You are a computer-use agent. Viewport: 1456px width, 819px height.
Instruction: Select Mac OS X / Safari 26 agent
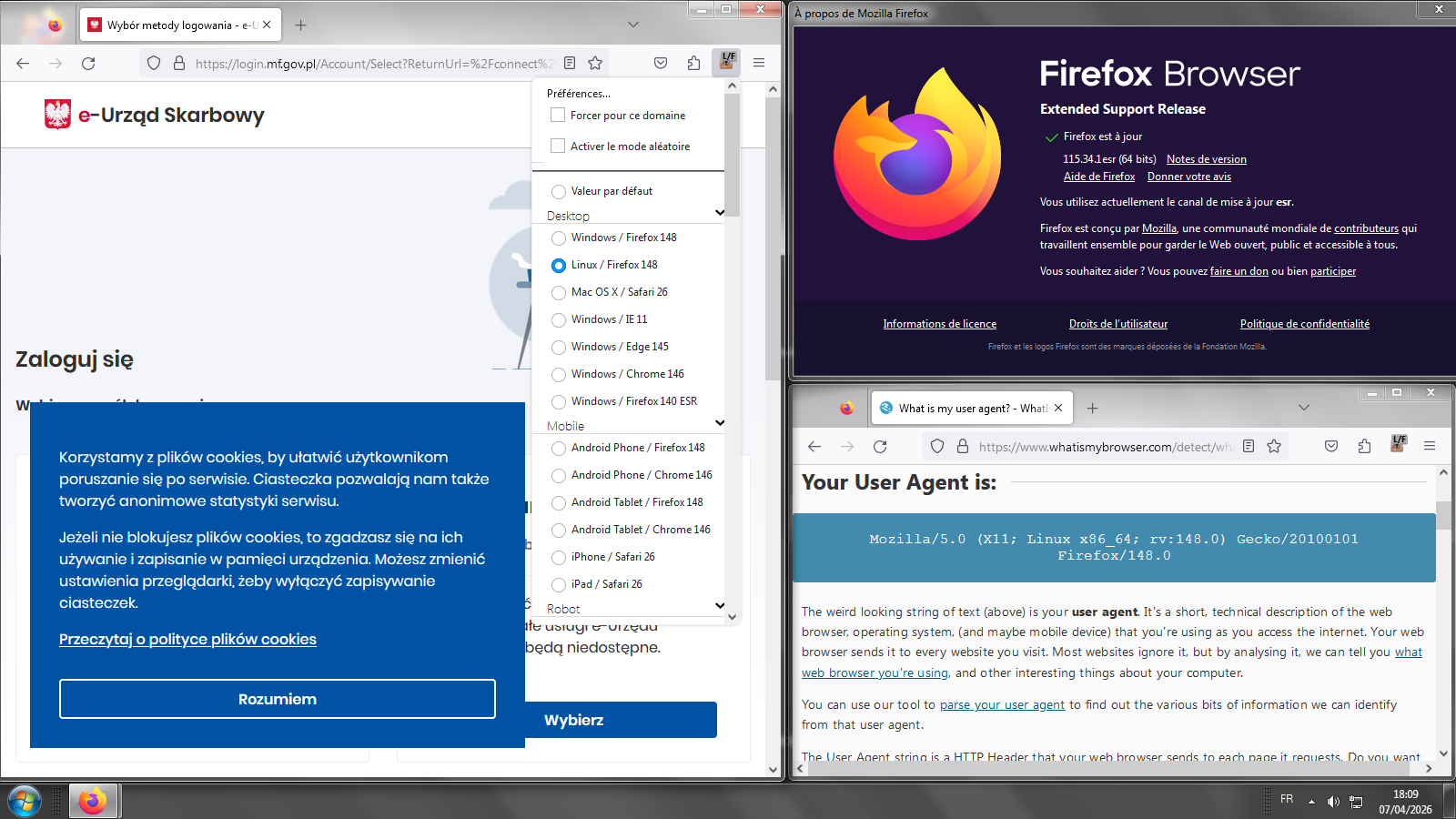pyautogui.click(x=559, y=293)
